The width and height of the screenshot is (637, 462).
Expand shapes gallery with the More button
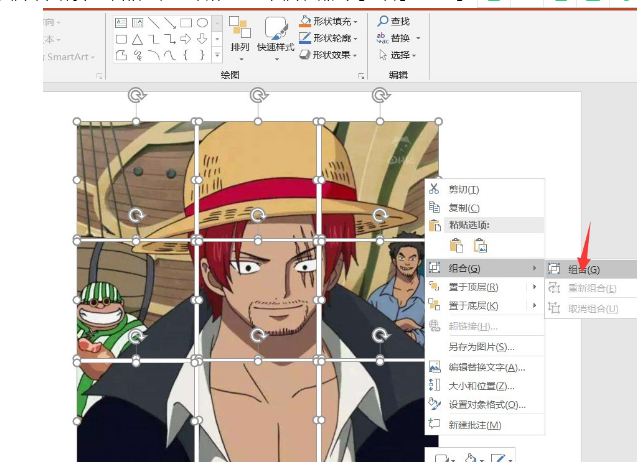(x=217, y=55)
